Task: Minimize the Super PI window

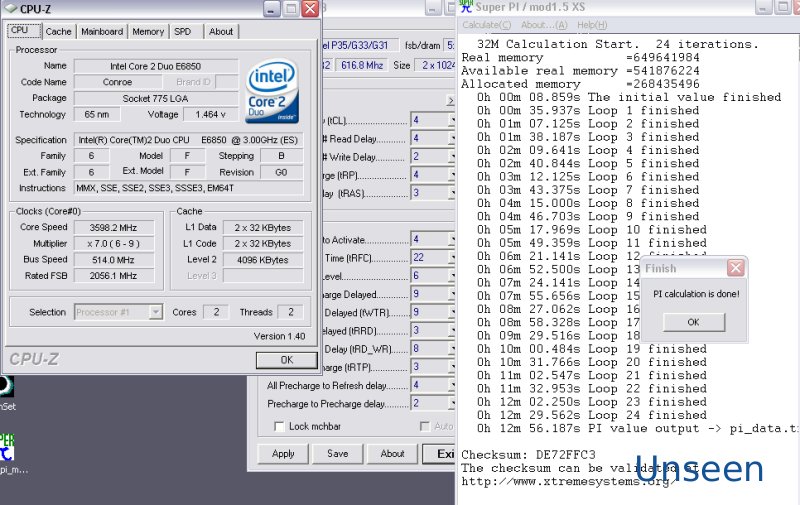Action: 762,7
